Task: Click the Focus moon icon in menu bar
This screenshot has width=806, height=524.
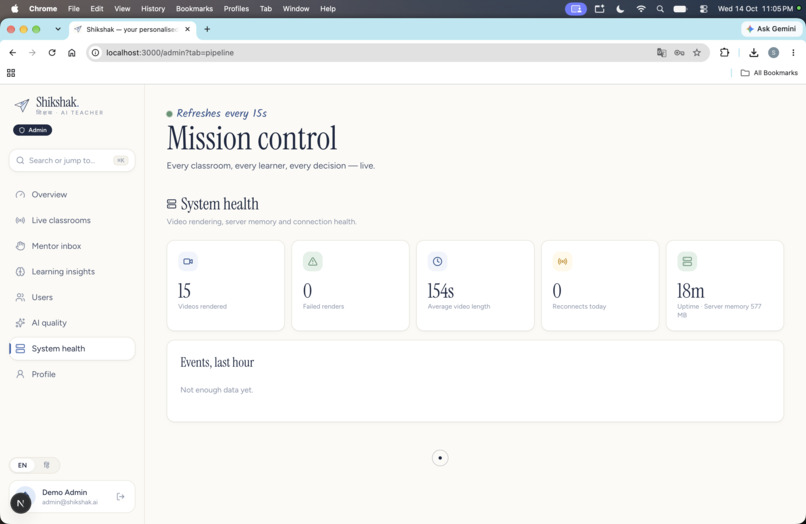Action: 620,9
